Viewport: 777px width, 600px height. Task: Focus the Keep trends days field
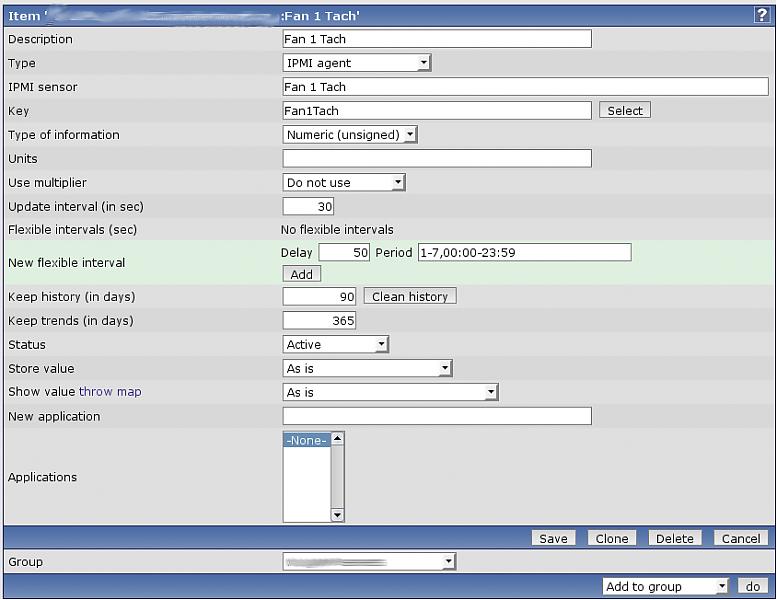coord(319,321)
